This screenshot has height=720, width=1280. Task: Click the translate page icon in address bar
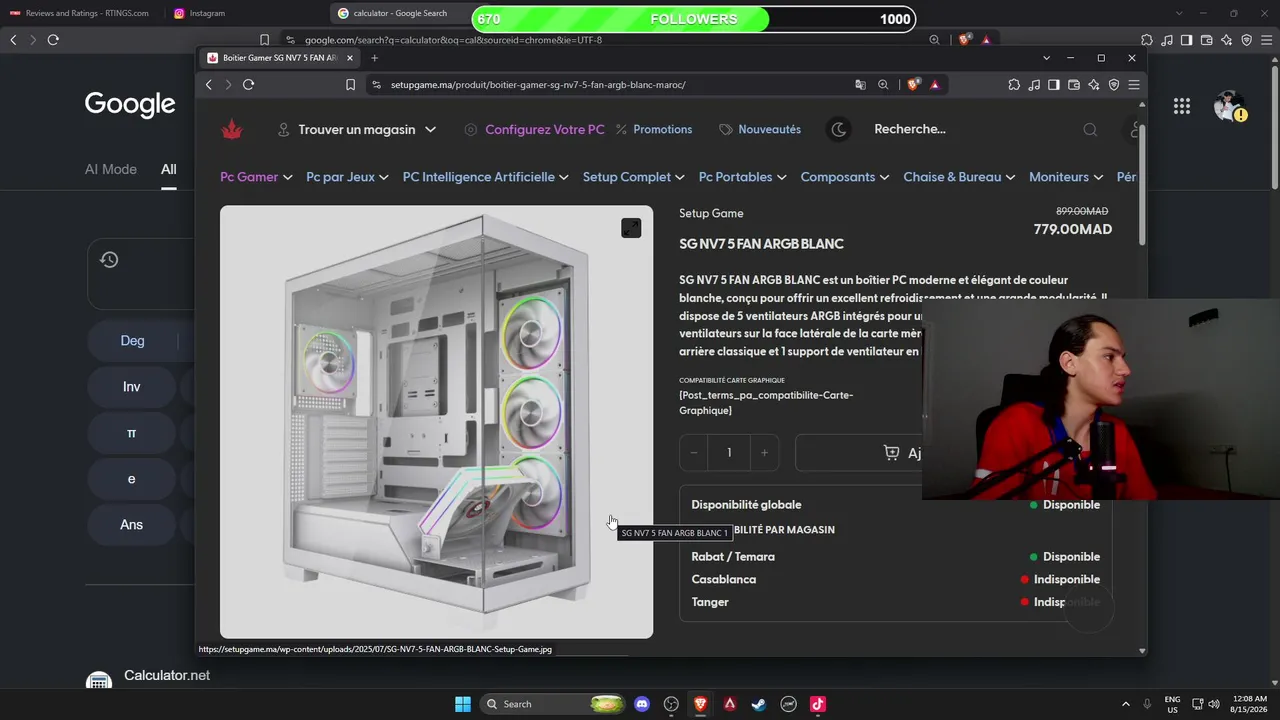(x=860, y=85)
